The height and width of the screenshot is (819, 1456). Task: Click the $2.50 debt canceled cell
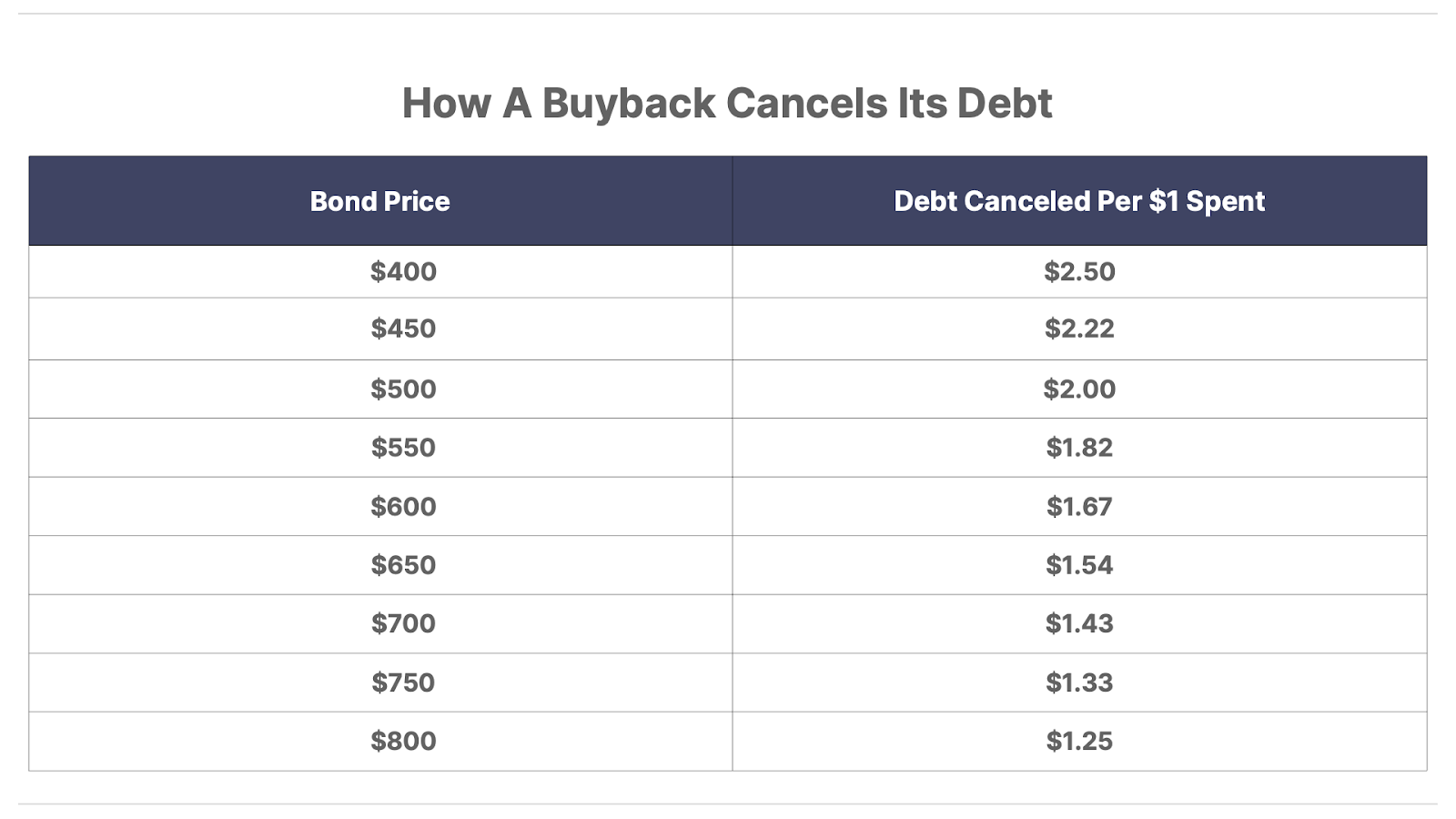1079,271
